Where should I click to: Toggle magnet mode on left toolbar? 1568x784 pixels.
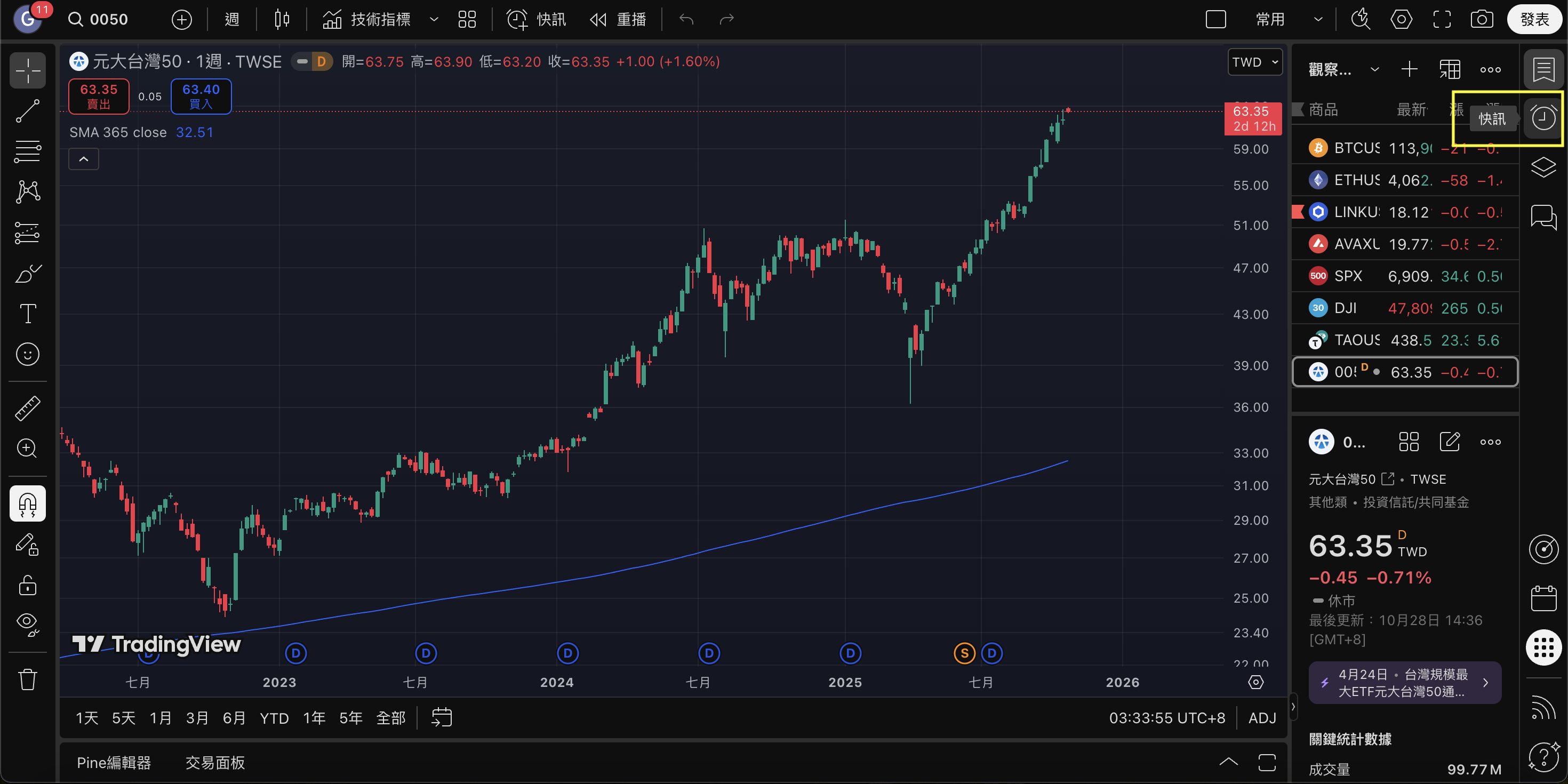[27, 503]
